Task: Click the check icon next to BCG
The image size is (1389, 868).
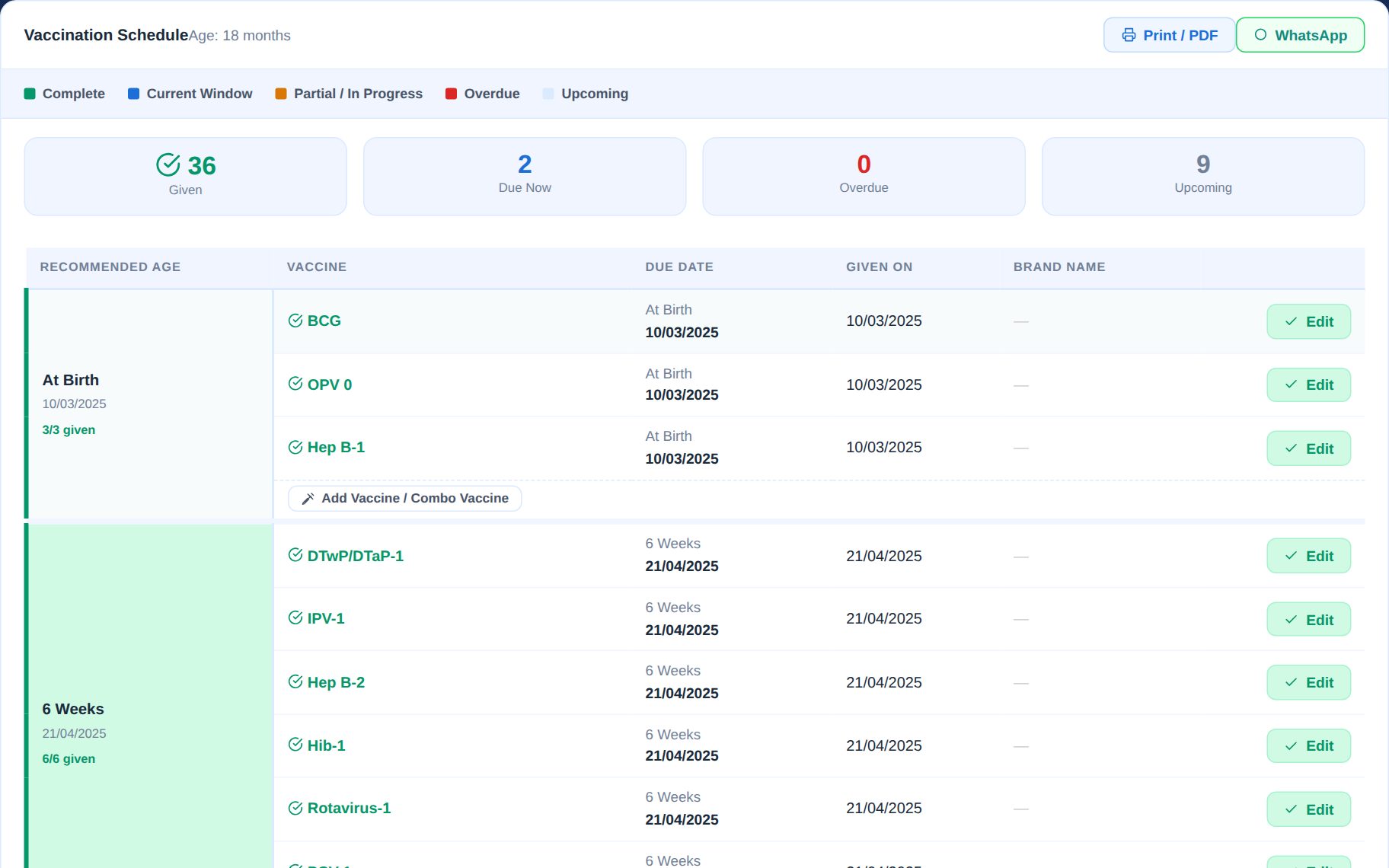Action: click(x=295, y=321)
